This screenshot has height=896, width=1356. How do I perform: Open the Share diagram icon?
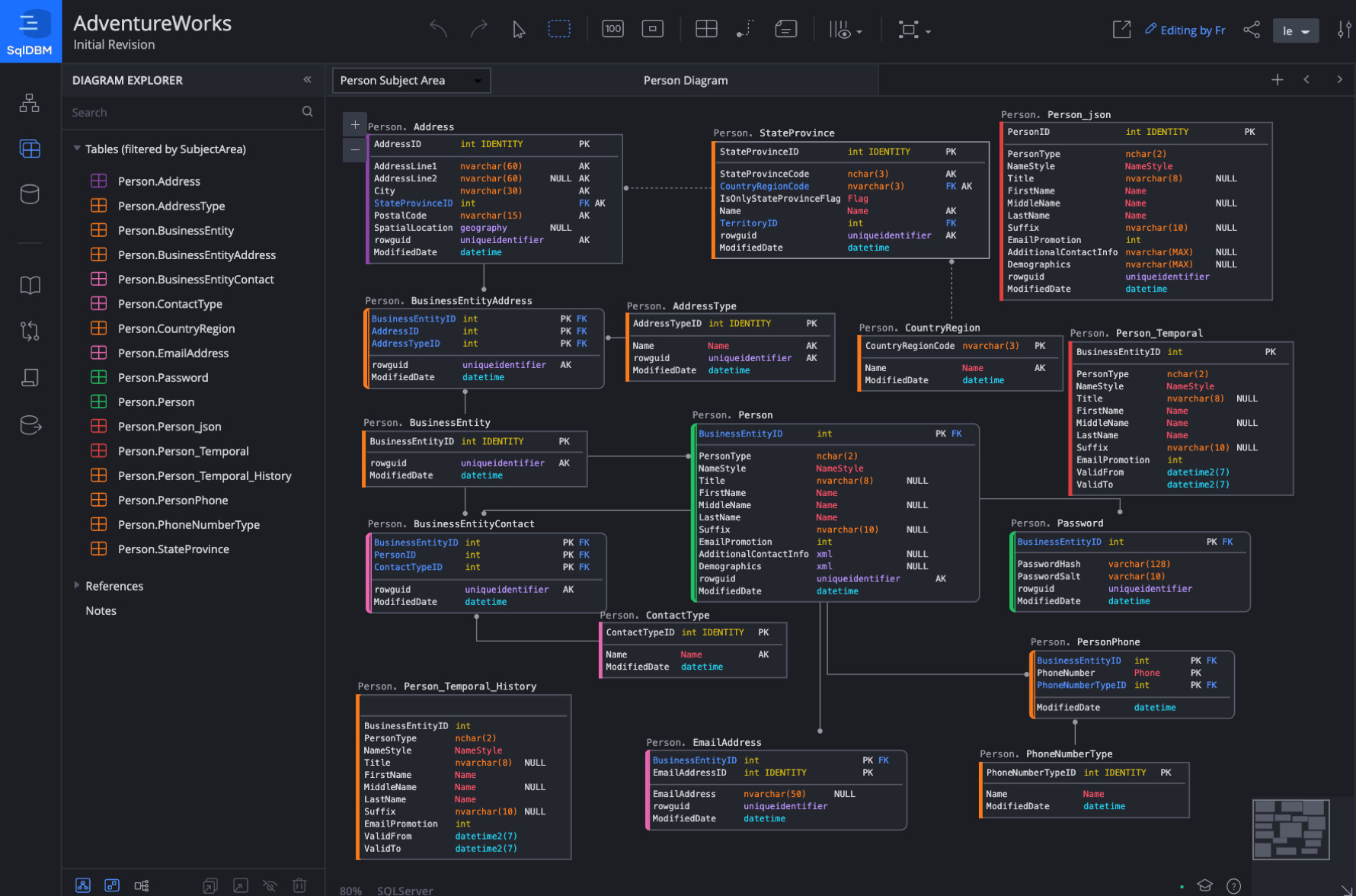1252,29
